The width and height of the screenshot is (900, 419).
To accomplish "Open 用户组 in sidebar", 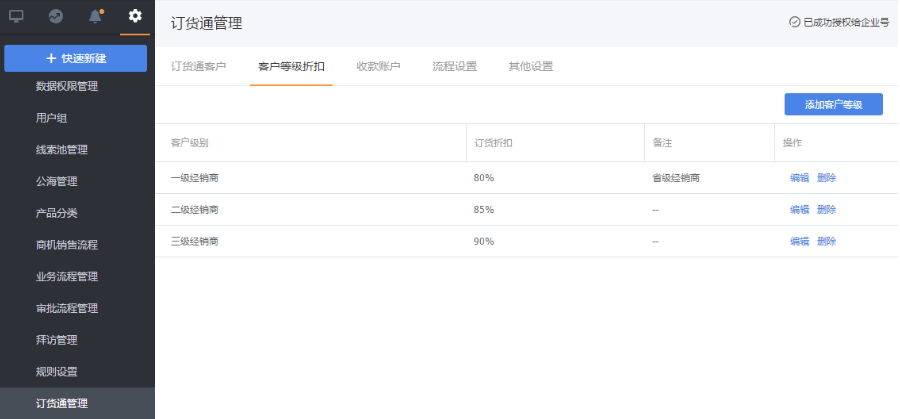I will coord(52,118).
